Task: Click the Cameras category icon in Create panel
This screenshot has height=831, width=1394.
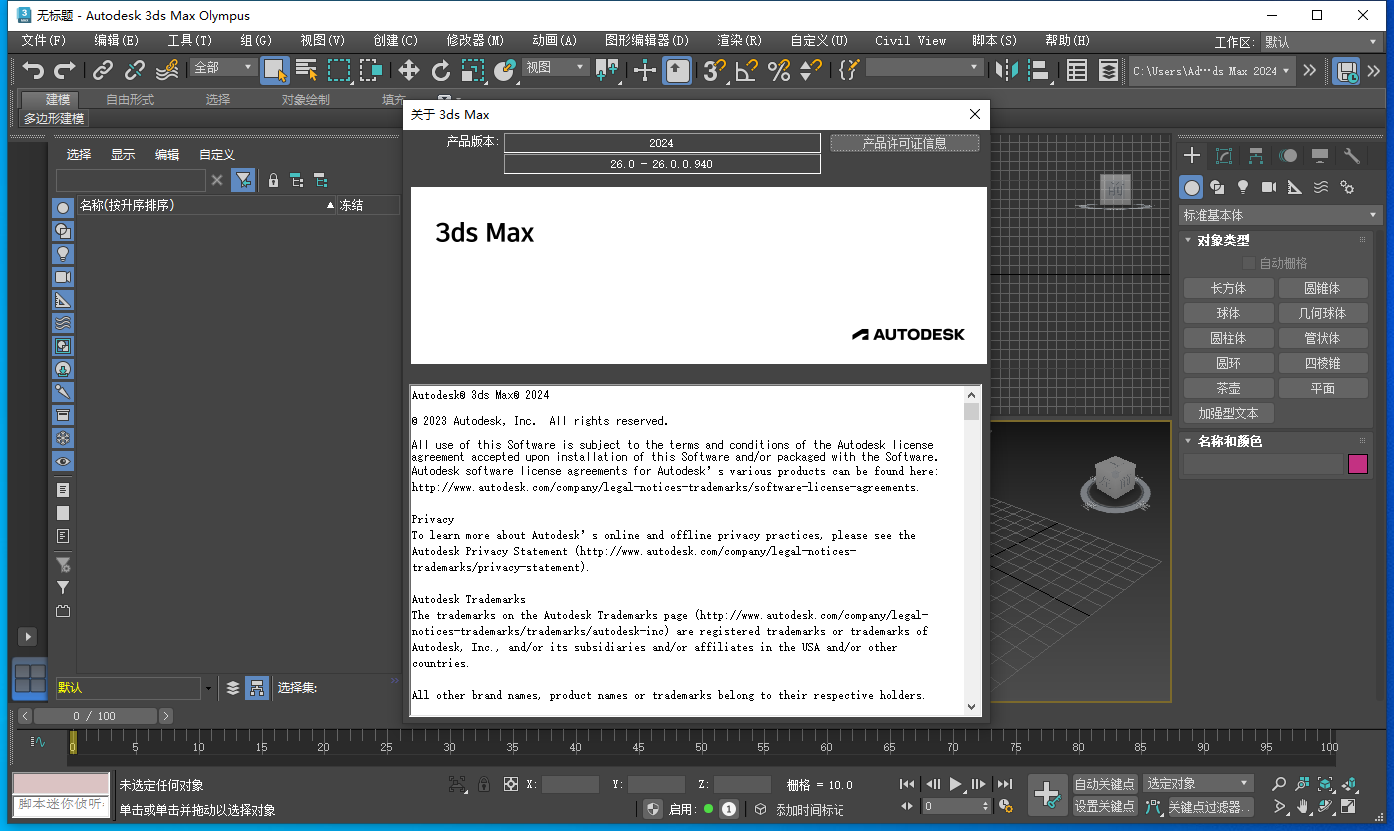Action: pyautogui.click(x=1269, y=187)
